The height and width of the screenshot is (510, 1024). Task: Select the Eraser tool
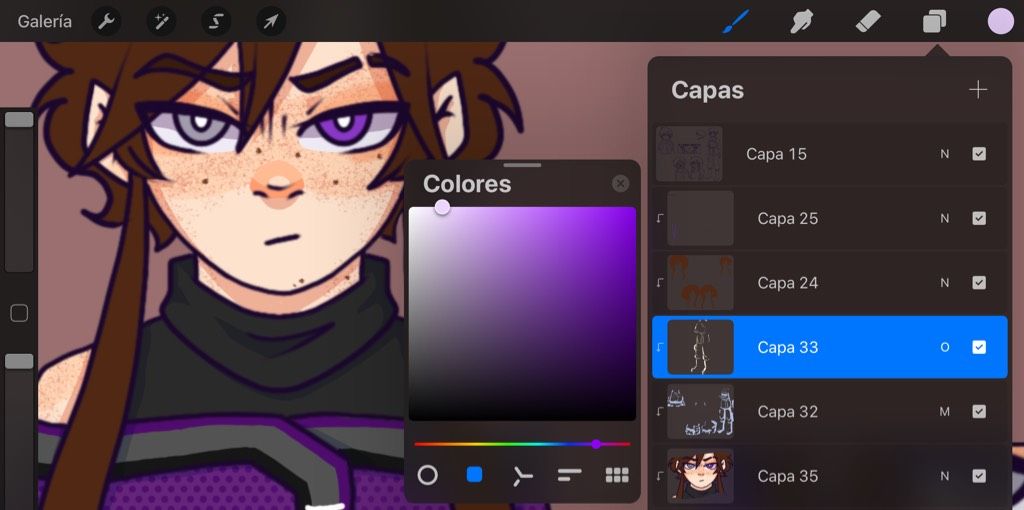coord(868,22)
